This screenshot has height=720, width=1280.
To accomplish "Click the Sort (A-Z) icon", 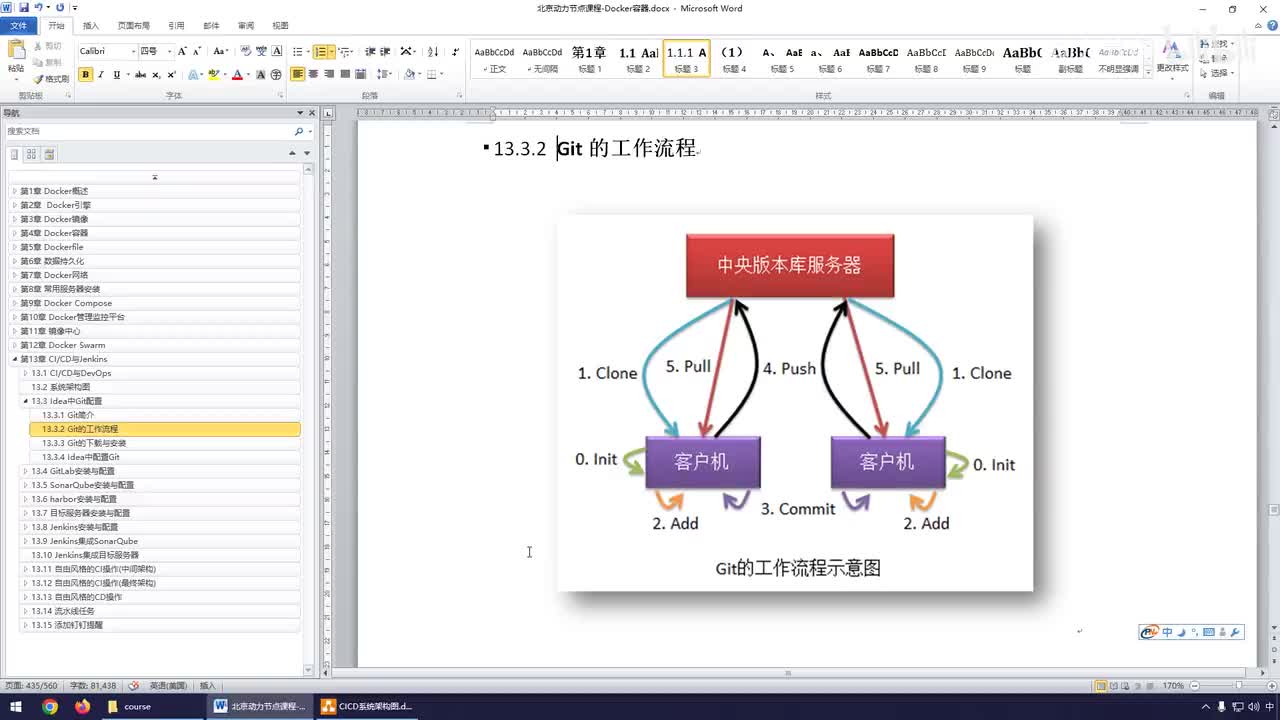I will (433, 51).
